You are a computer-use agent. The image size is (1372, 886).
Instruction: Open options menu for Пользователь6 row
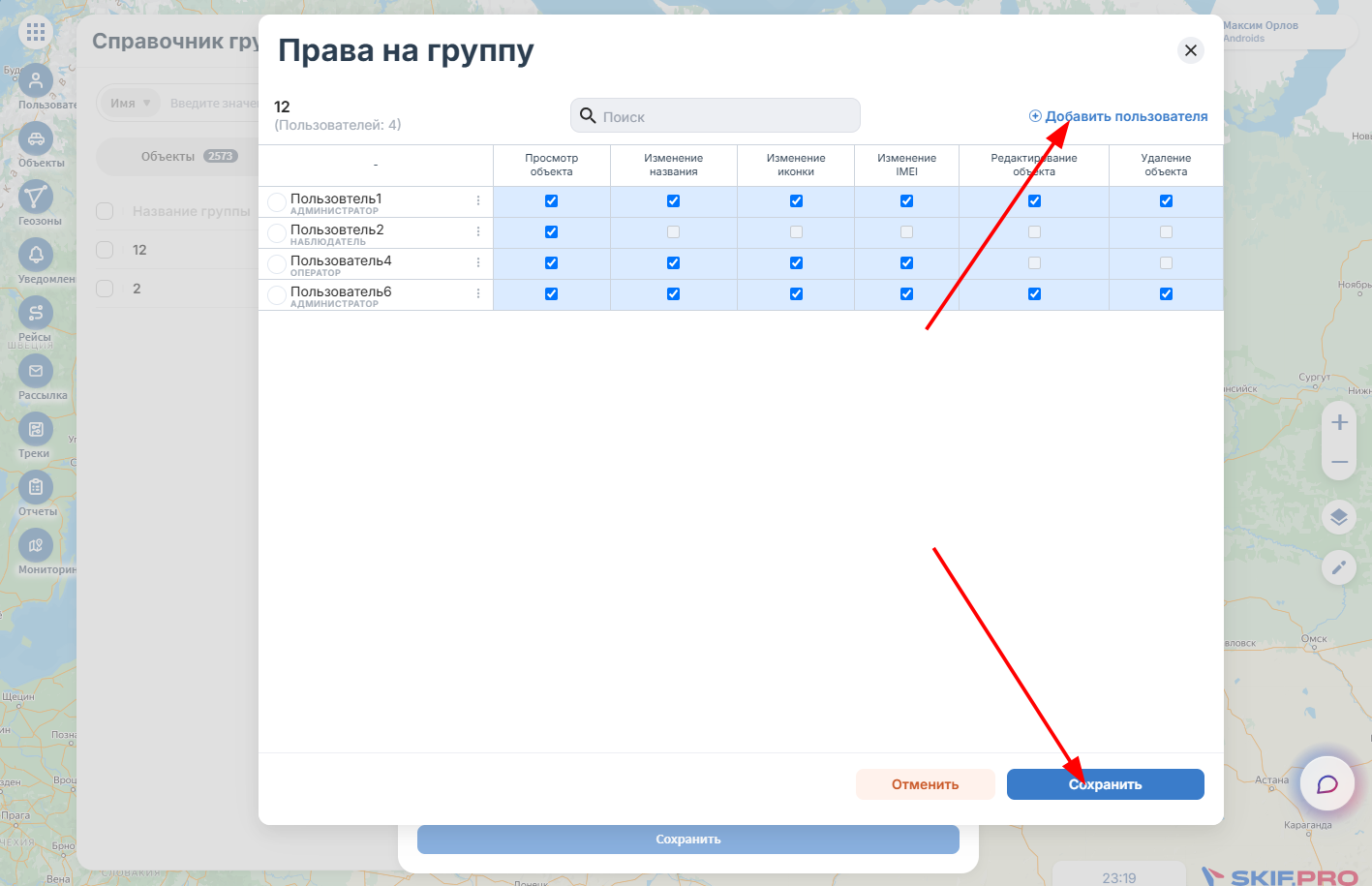(478, 293)
